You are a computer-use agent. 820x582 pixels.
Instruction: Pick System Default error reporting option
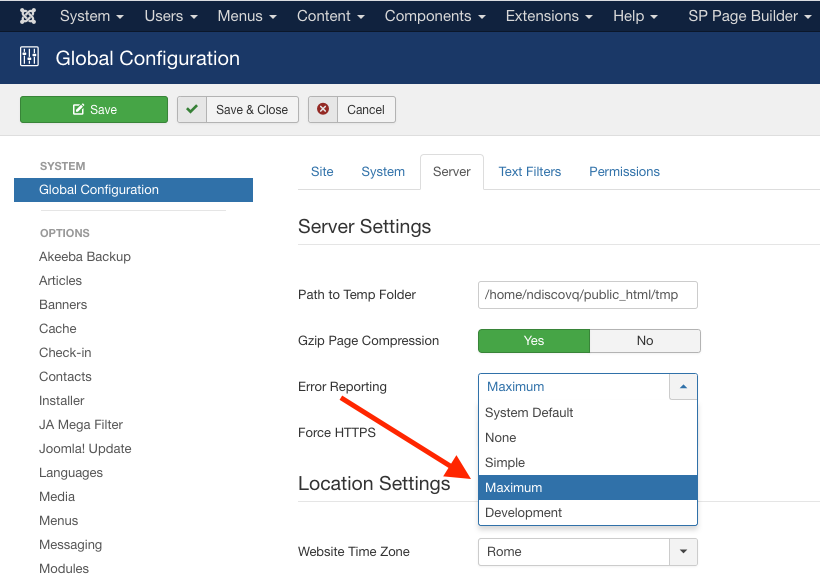point(529,413)
